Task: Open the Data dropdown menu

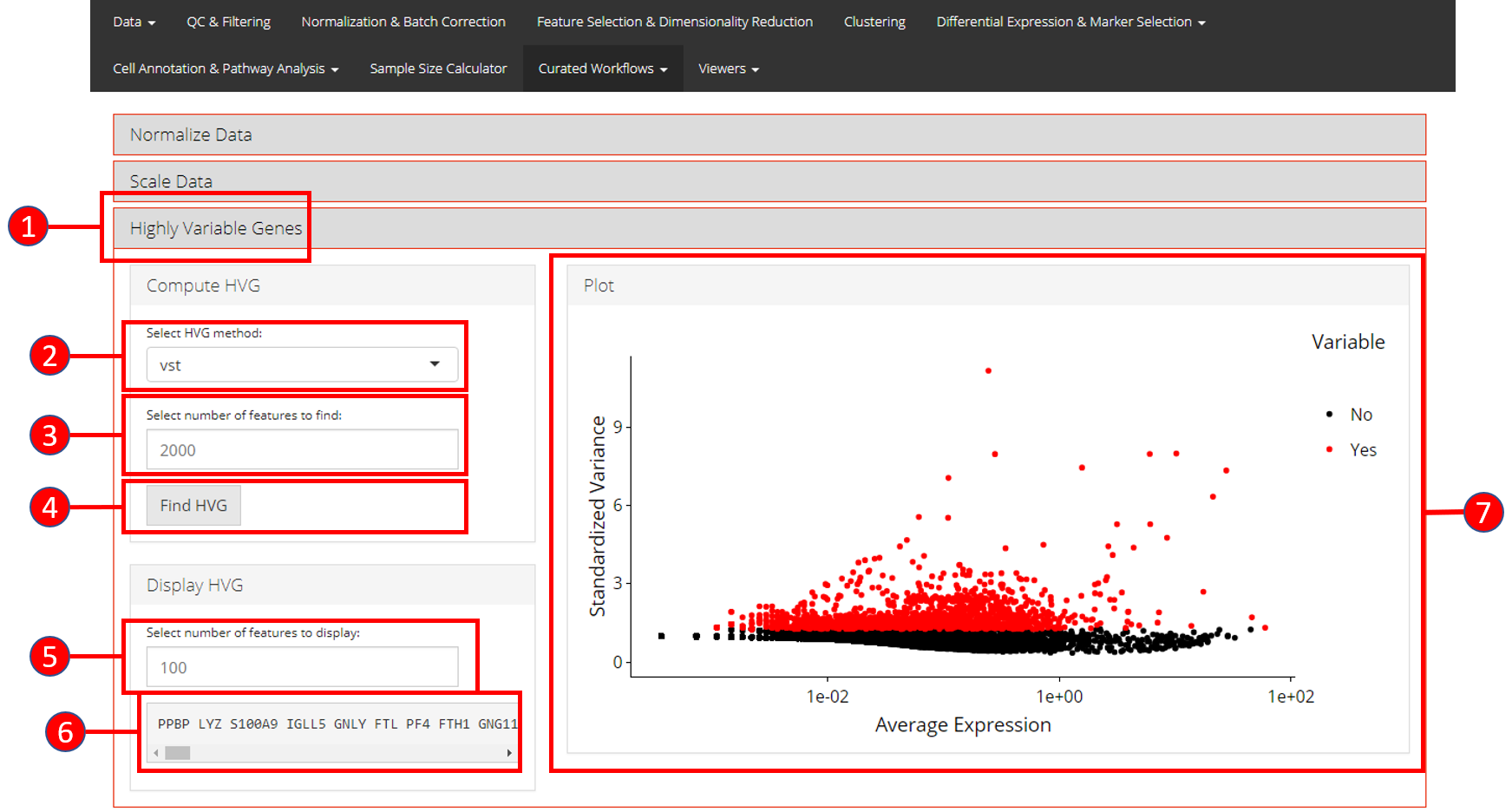Action: 134,22
